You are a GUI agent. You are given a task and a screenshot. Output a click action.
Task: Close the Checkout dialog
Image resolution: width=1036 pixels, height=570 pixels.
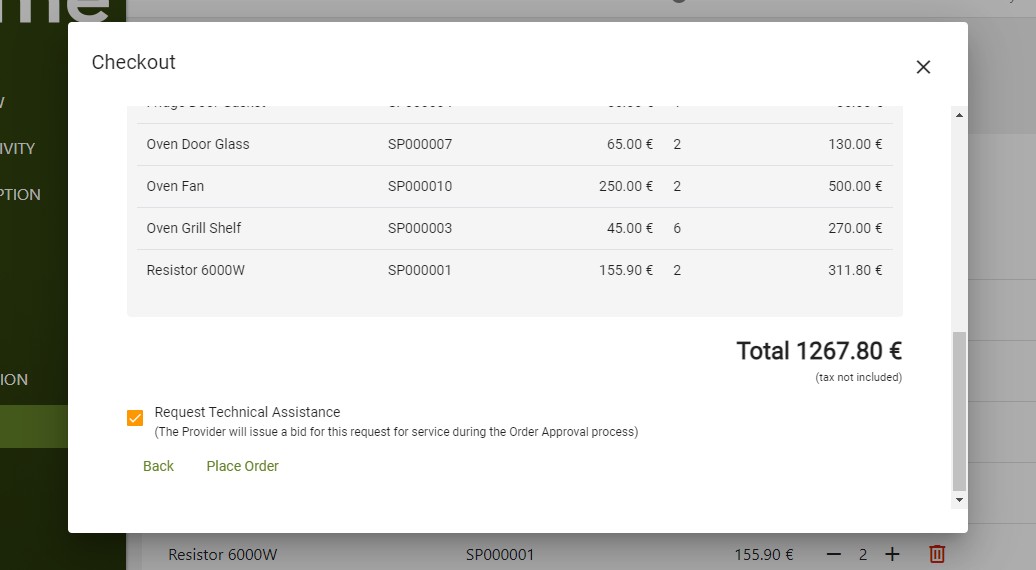[923, 67]
